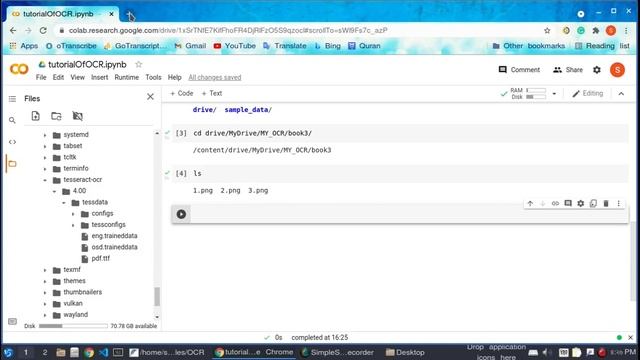Image resolution: width=640 pixels, height=360 pixels.
Task: Open terminal icon at sidebar bottom
Action: pyautogui.click(x=12, y=322)
